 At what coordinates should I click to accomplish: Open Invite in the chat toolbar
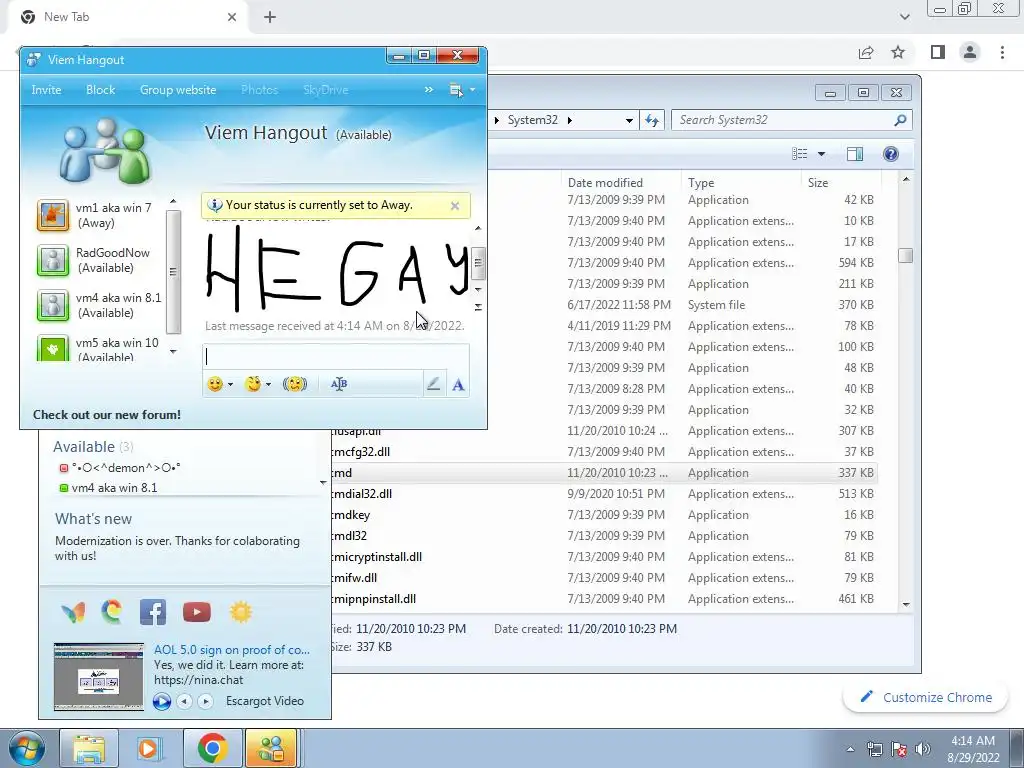click(x=46, y=90)
